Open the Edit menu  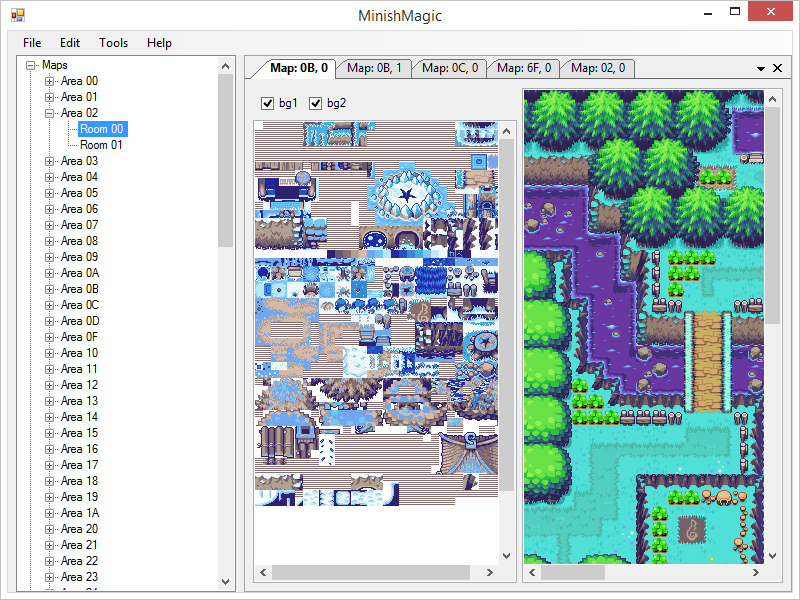[x=70, y=43]
